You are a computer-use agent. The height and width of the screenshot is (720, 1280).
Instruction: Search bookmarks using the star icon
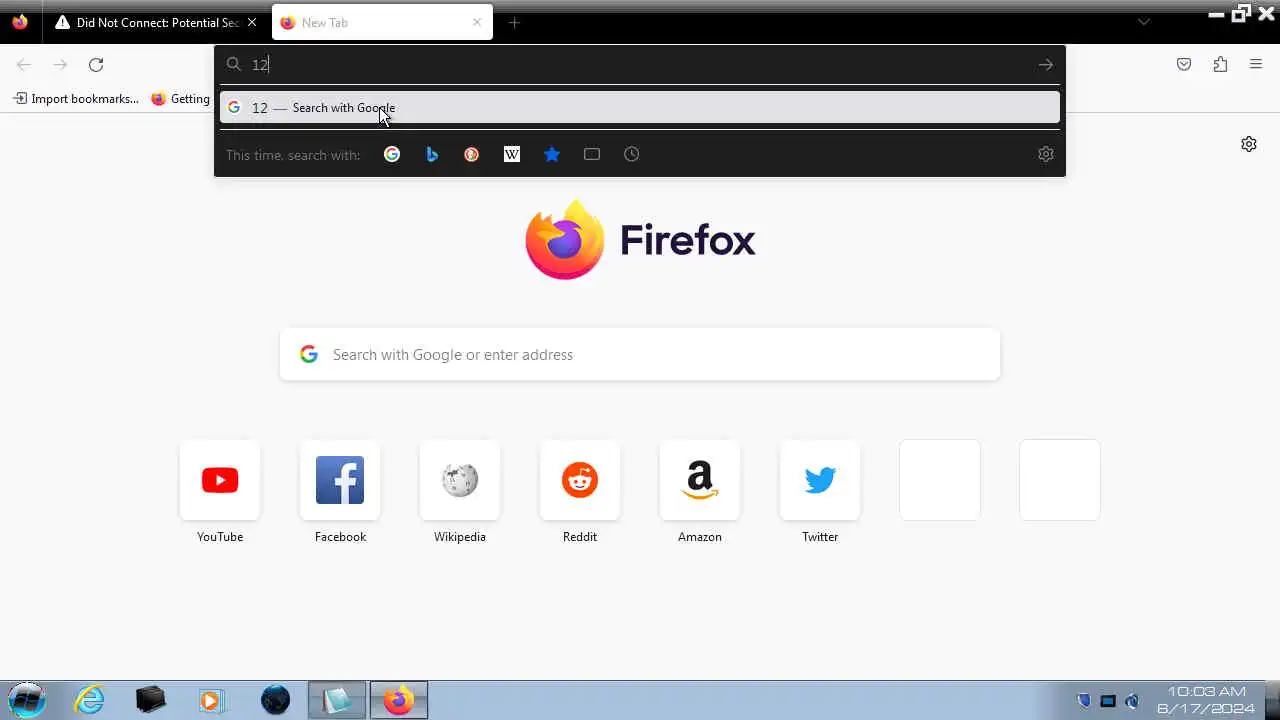coord(552,154)
